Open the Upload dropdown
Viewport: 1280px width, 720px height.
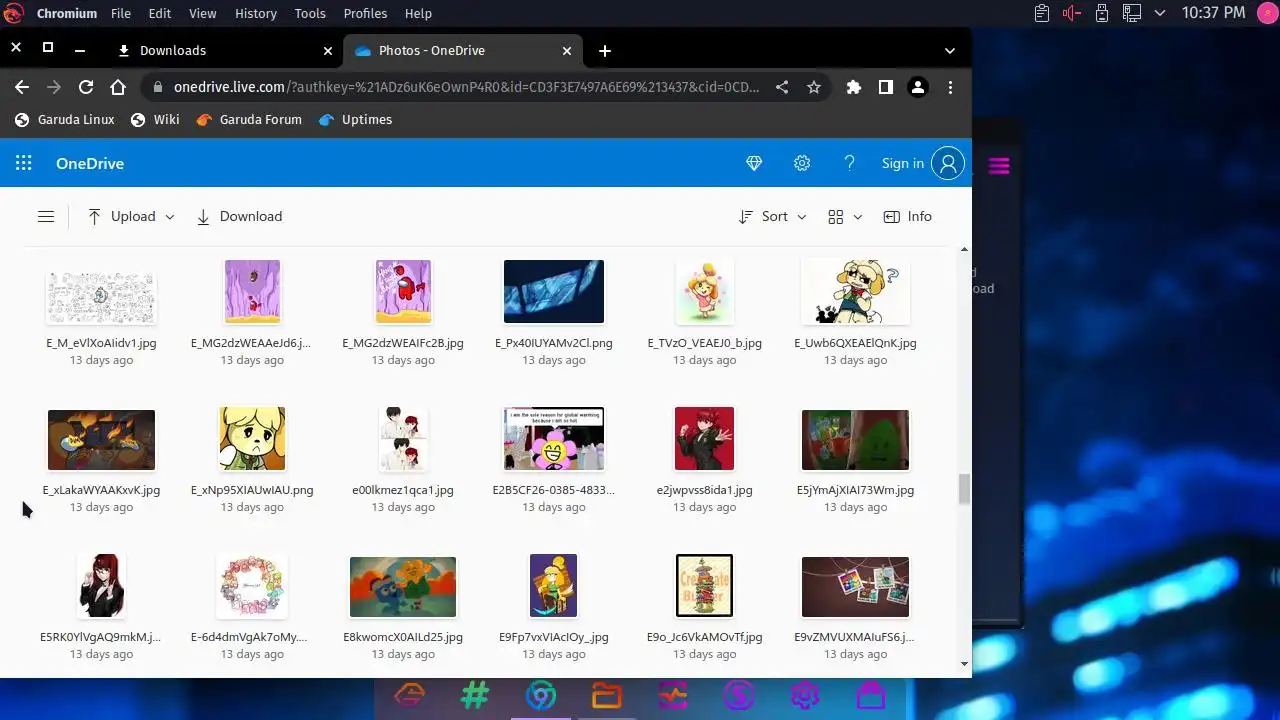click(131, 216)
